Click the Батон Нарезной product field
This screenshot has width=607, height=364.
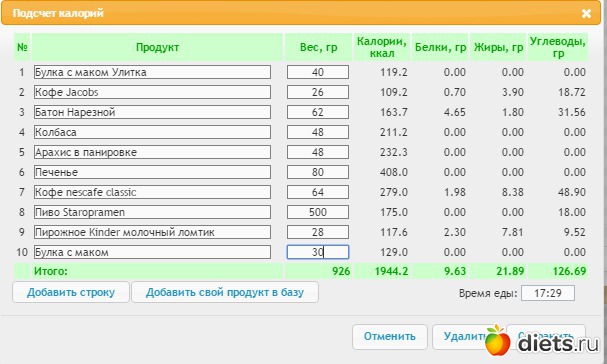pos(152,112)
